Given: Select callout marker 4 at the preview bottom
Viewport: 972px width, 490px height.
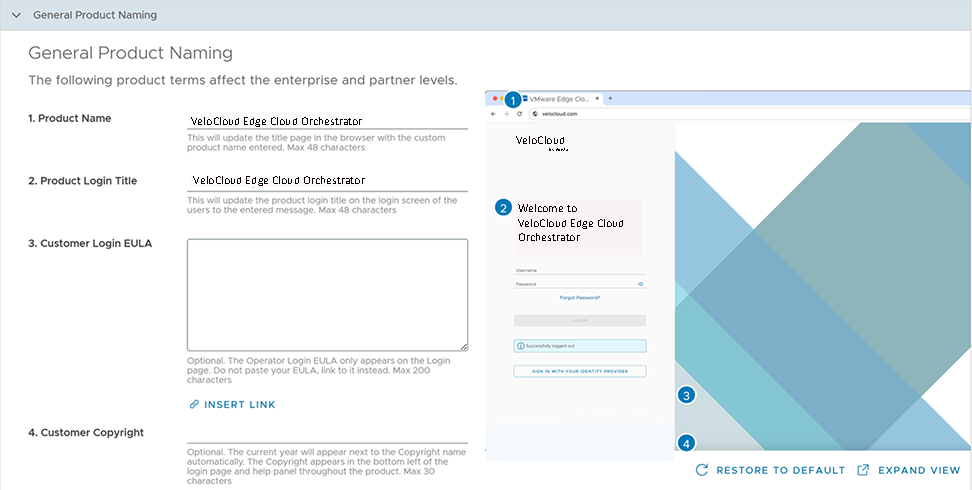Looking at the screenshot, I should tap(686, 443).
